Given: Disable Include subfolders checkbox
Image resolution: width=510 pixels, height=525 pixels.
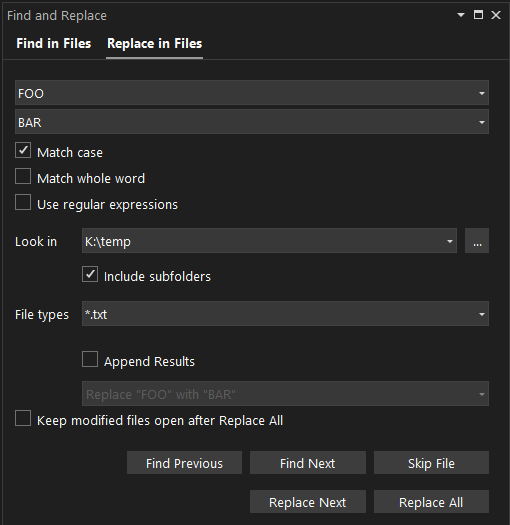Looking at the screenshot, I should click(90, 274).
